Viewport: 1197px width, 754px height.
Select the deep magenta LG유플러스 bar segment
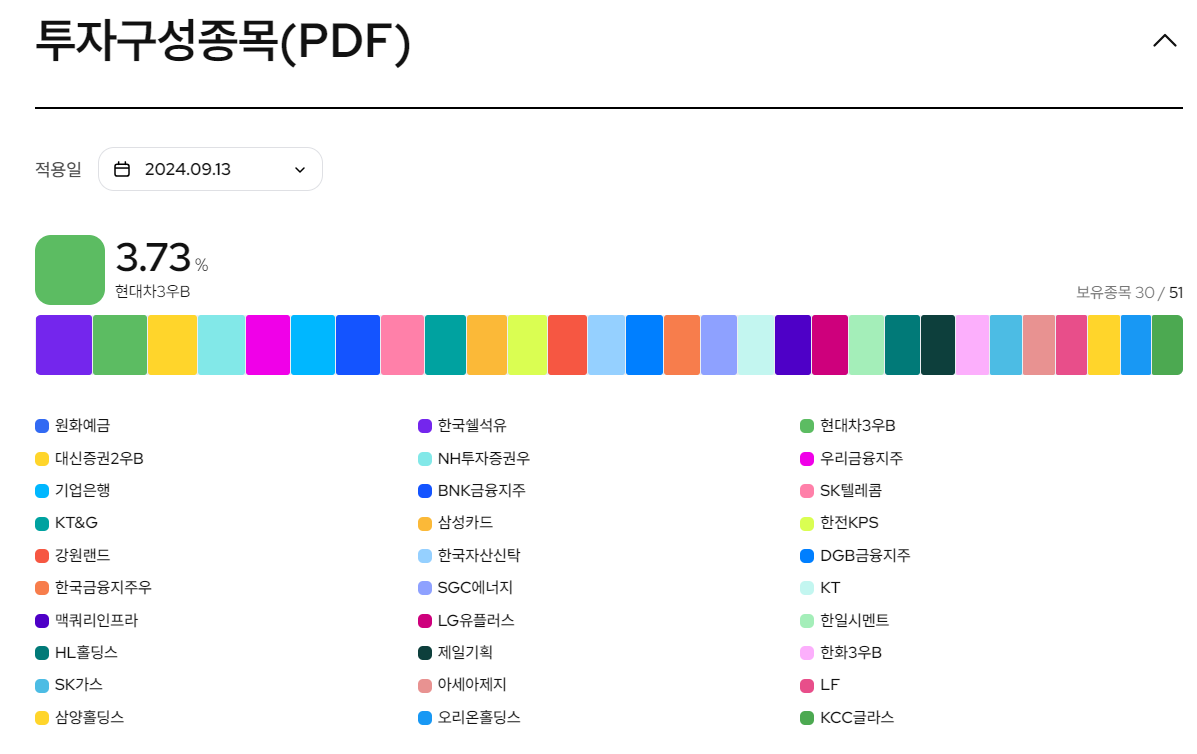(830, 345)
